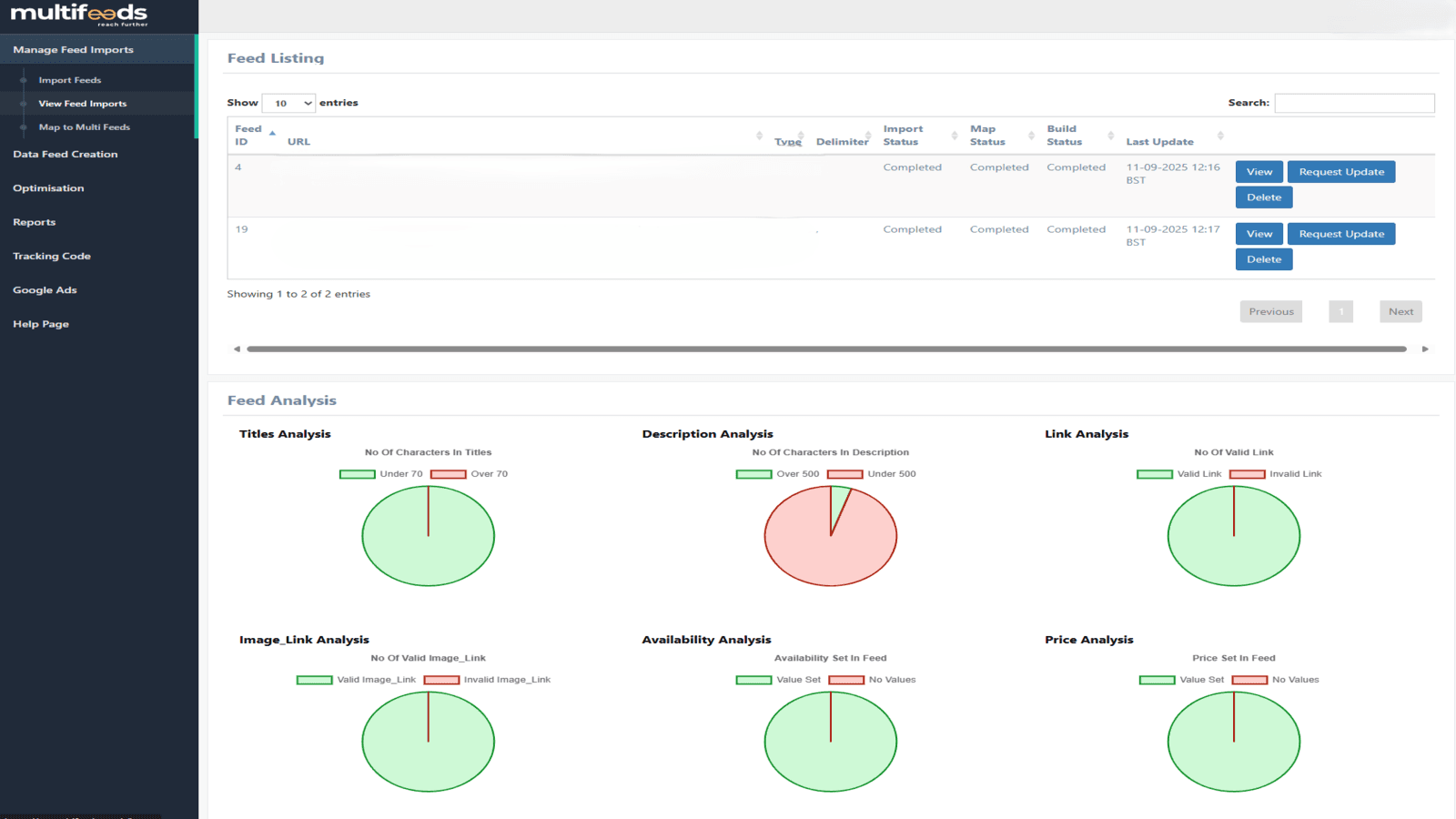Sort table by Type column
1456x819 pixels.
click(x=788, y=136)
